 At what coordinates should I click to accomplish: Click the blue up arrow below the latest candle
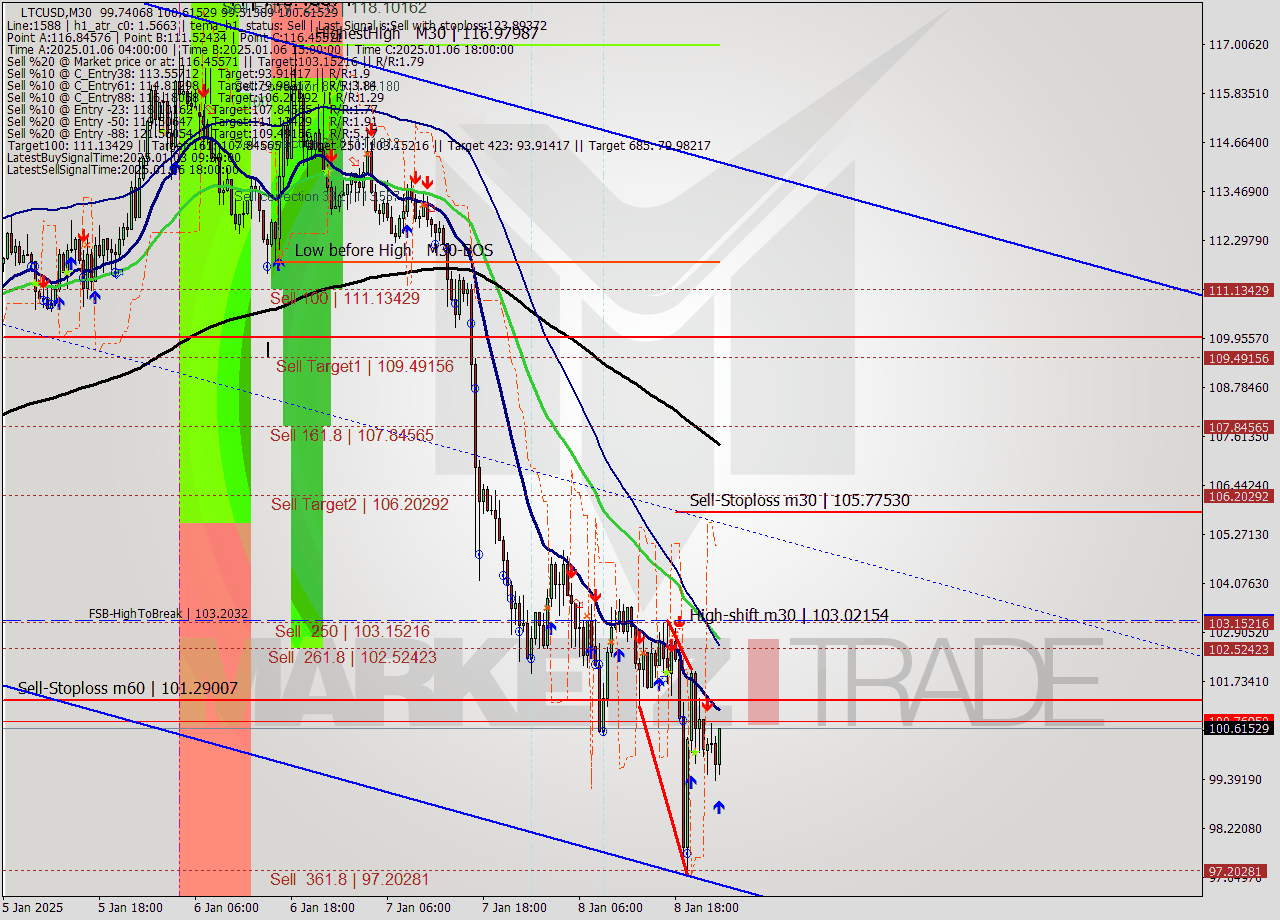pos(718,807)
